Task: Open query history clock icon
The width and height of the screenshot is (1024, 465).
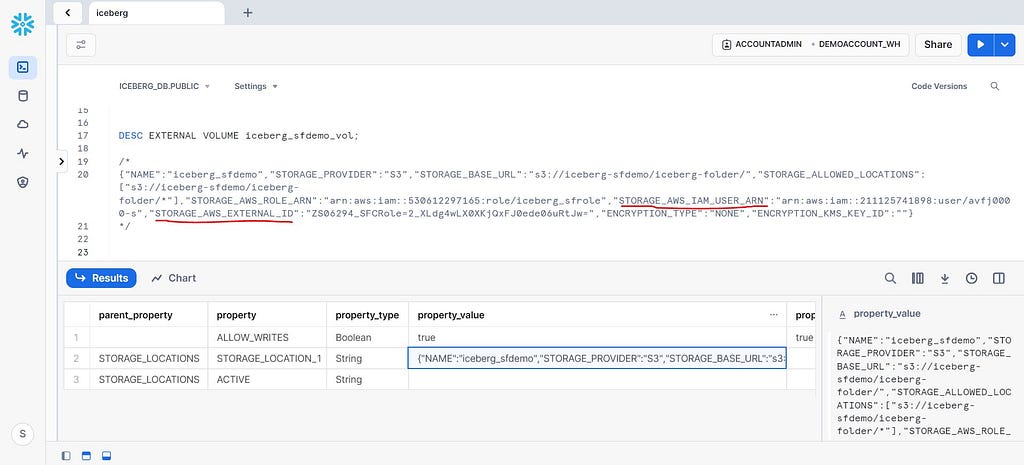Action: [972, 278]
